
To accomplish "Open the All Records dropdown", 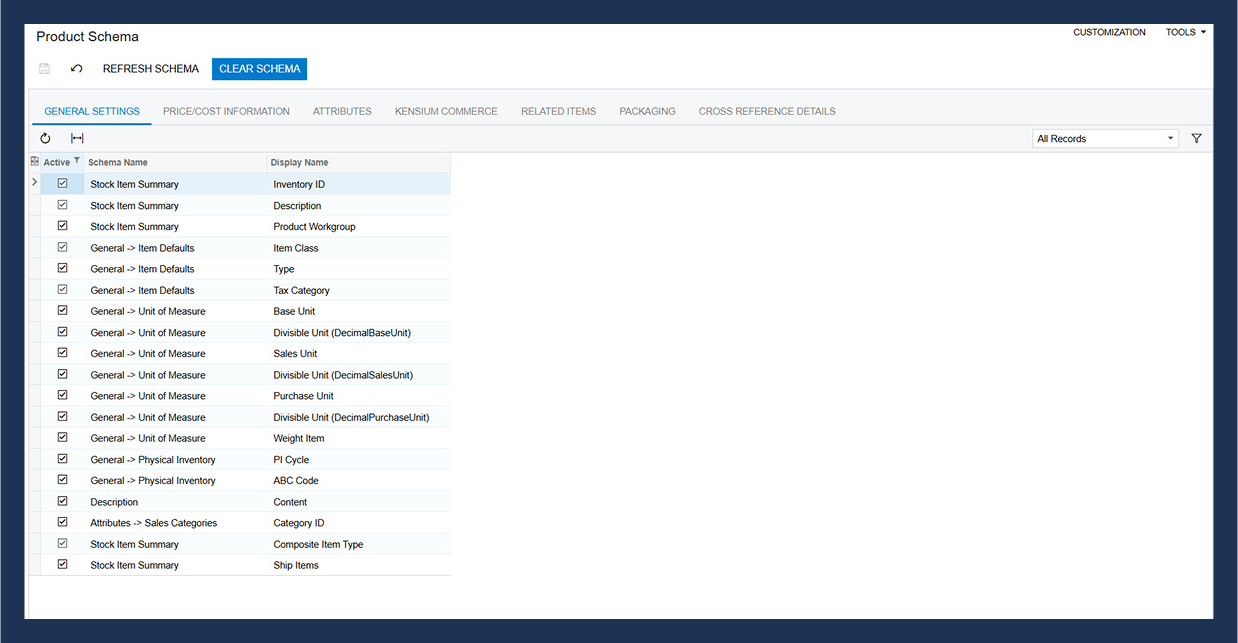I will click(x=1105, y=139).
